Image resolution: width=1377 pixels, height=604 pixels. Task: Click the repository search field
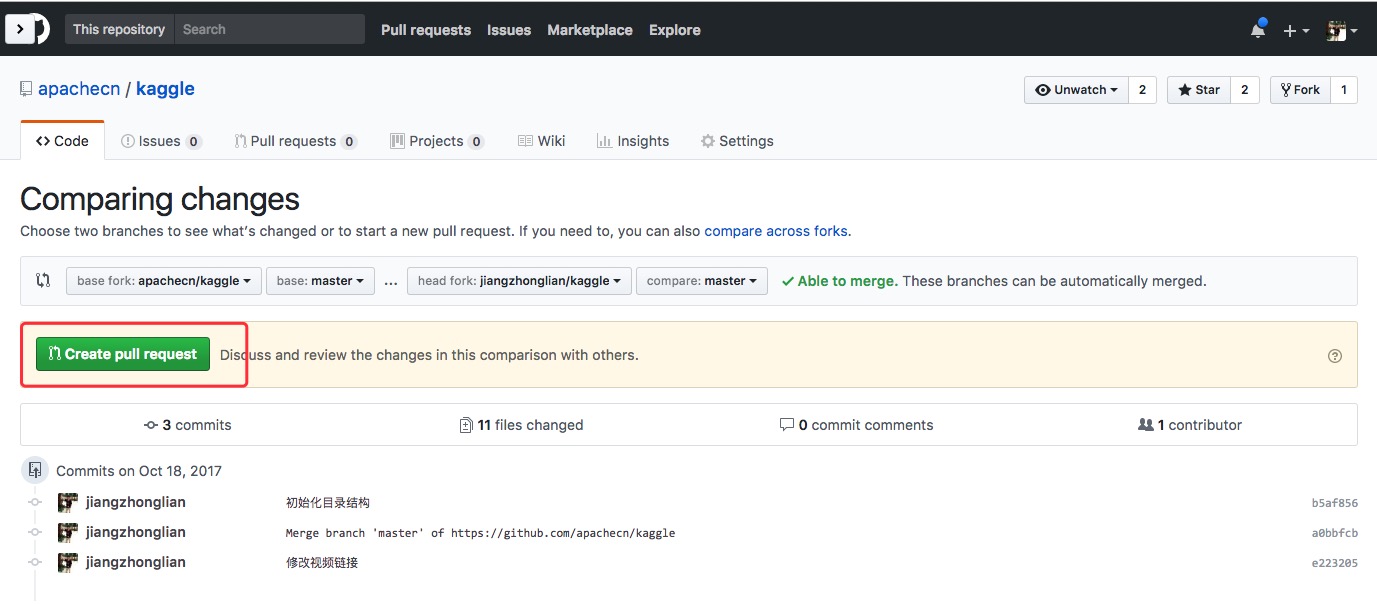pos(268,29)
